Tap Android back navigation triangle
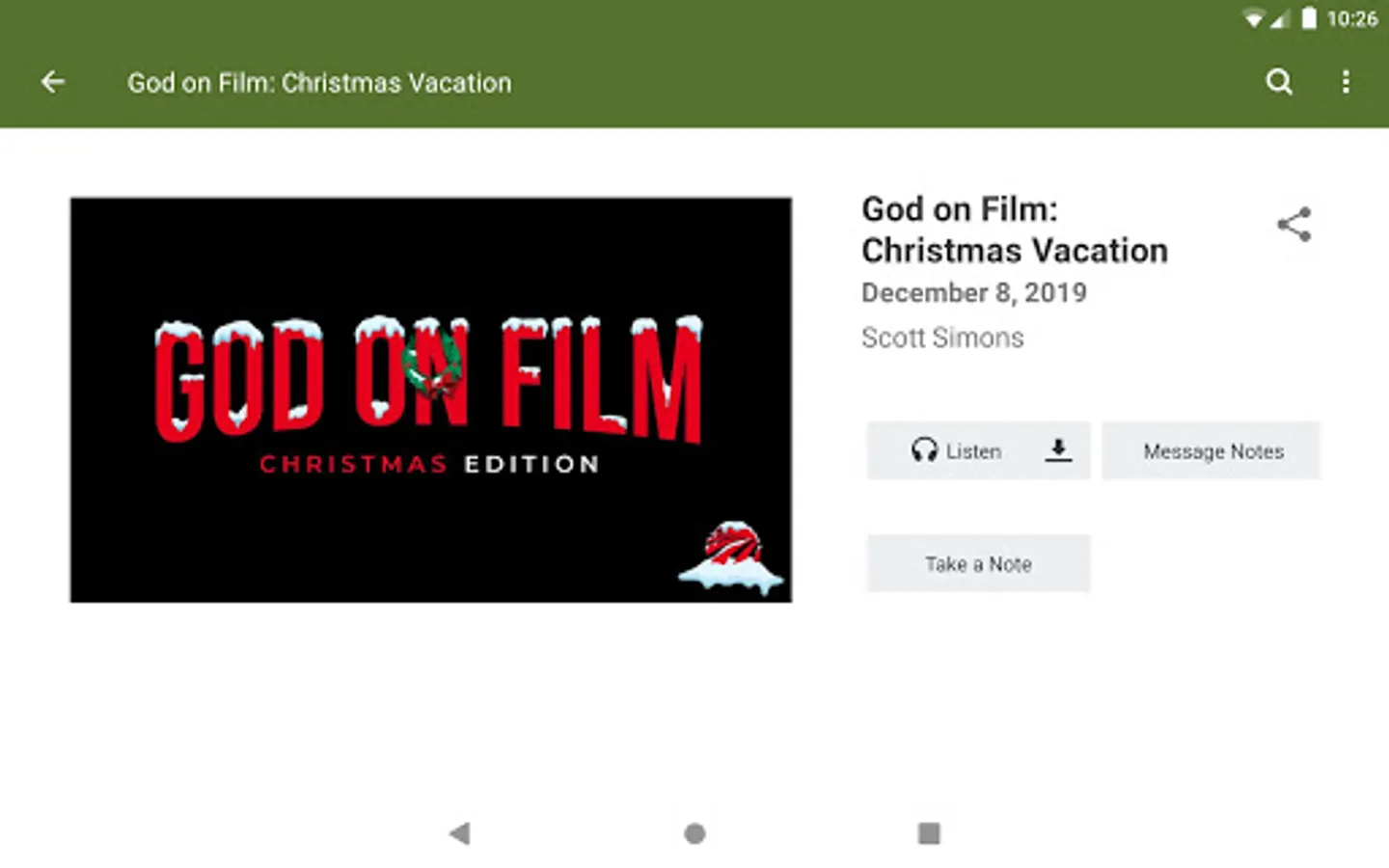This screenshot has height=868, width=1389. tap(460, 833)
